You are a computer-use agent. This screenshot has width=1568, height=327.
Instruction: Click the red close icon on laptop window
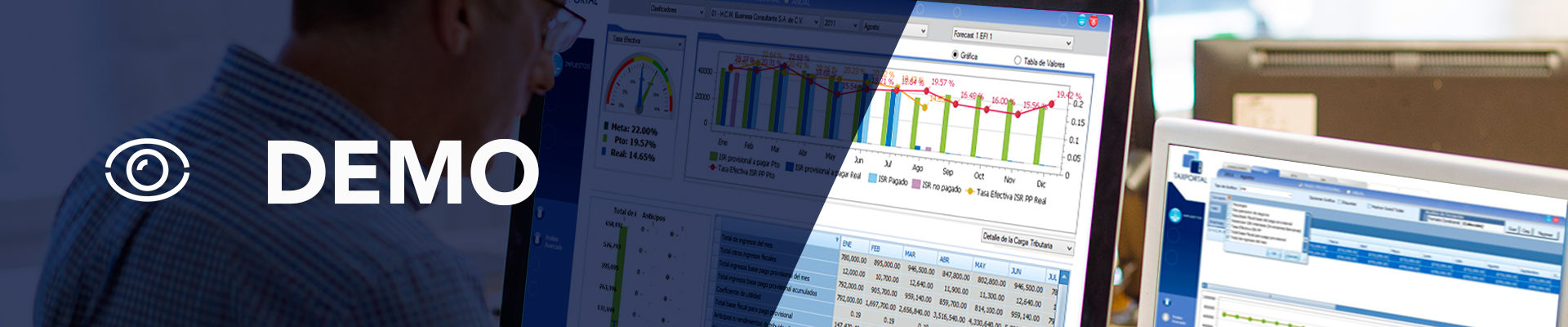click(x=1557, y=220)
